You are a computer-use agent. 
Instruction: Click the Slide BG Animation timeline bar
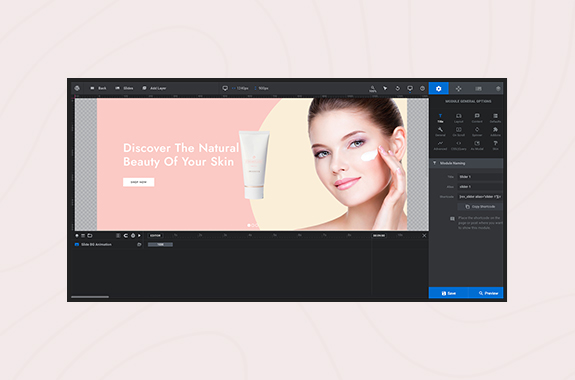point(160,245)
